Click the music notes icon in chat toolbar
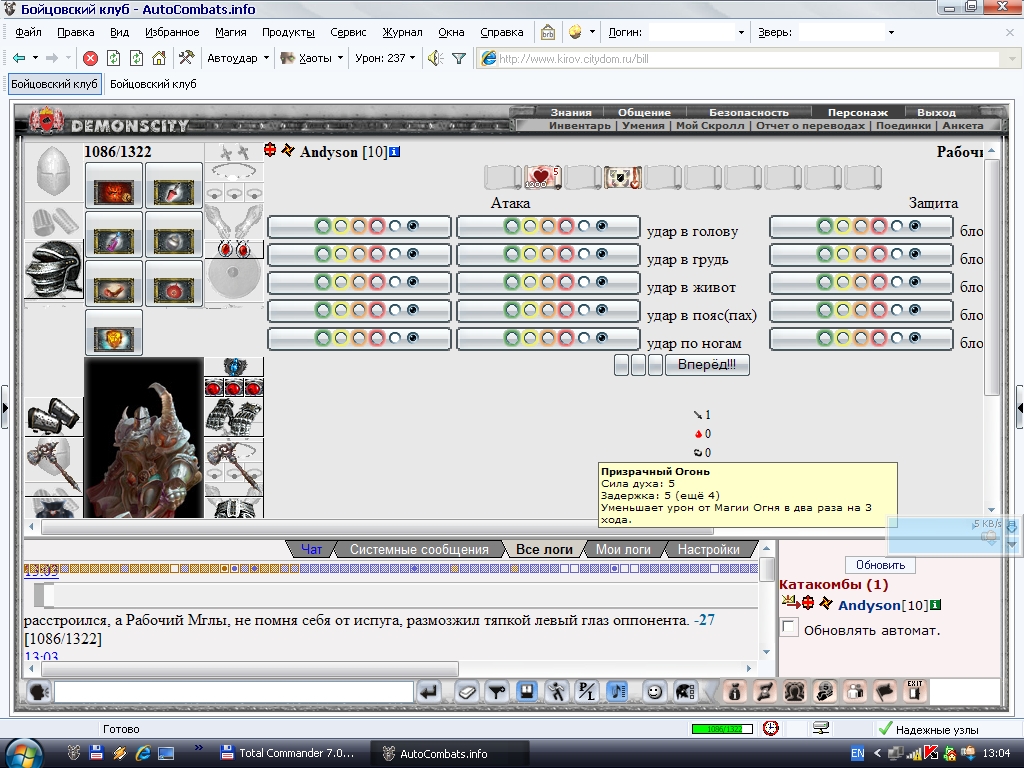 click(x=617, y=692)
